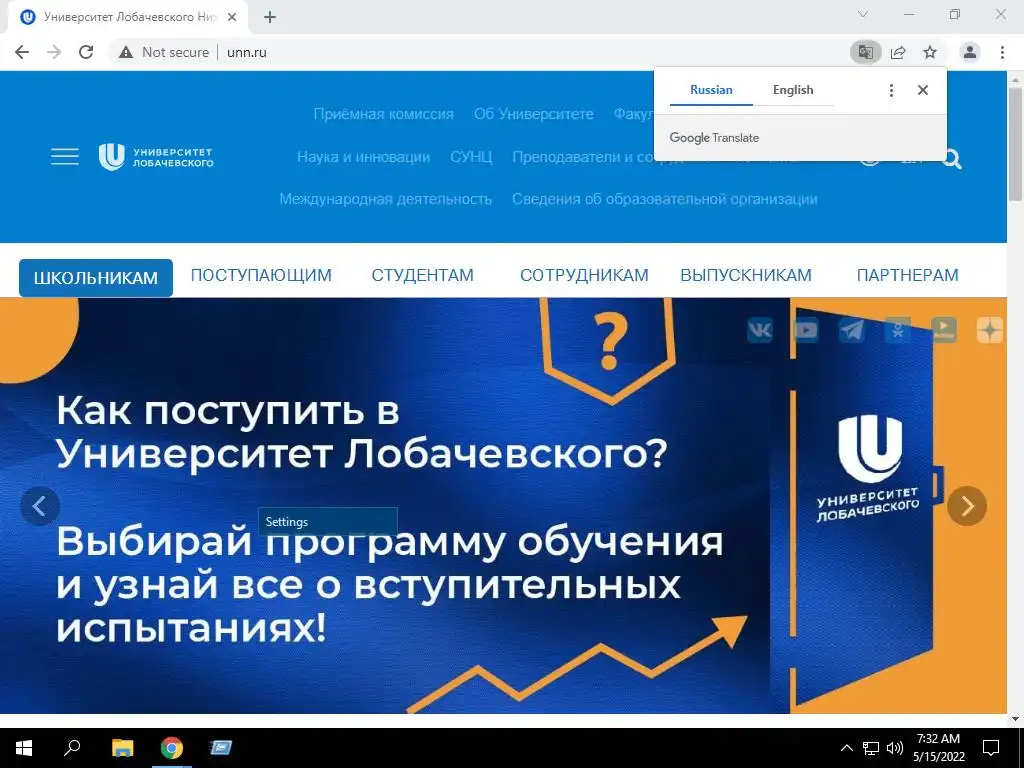This screenshot has height=768, width=1024.
Task: Select ВЫПУСКНИКАМ tab
Action: tap(746, 276)
